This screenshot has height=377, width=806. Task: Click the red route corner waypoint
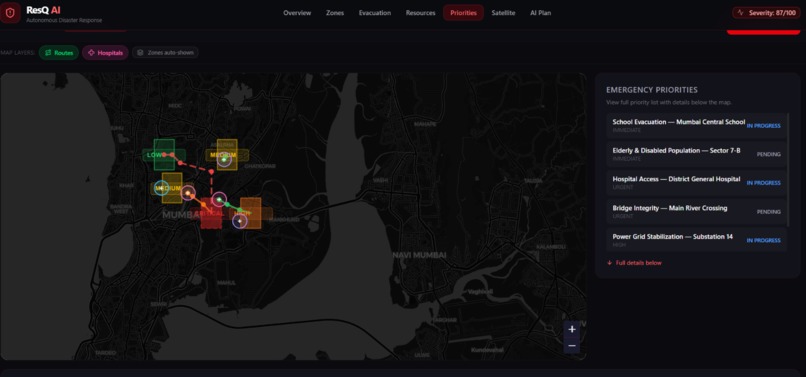pyautogui.click(x=211, y=171)
